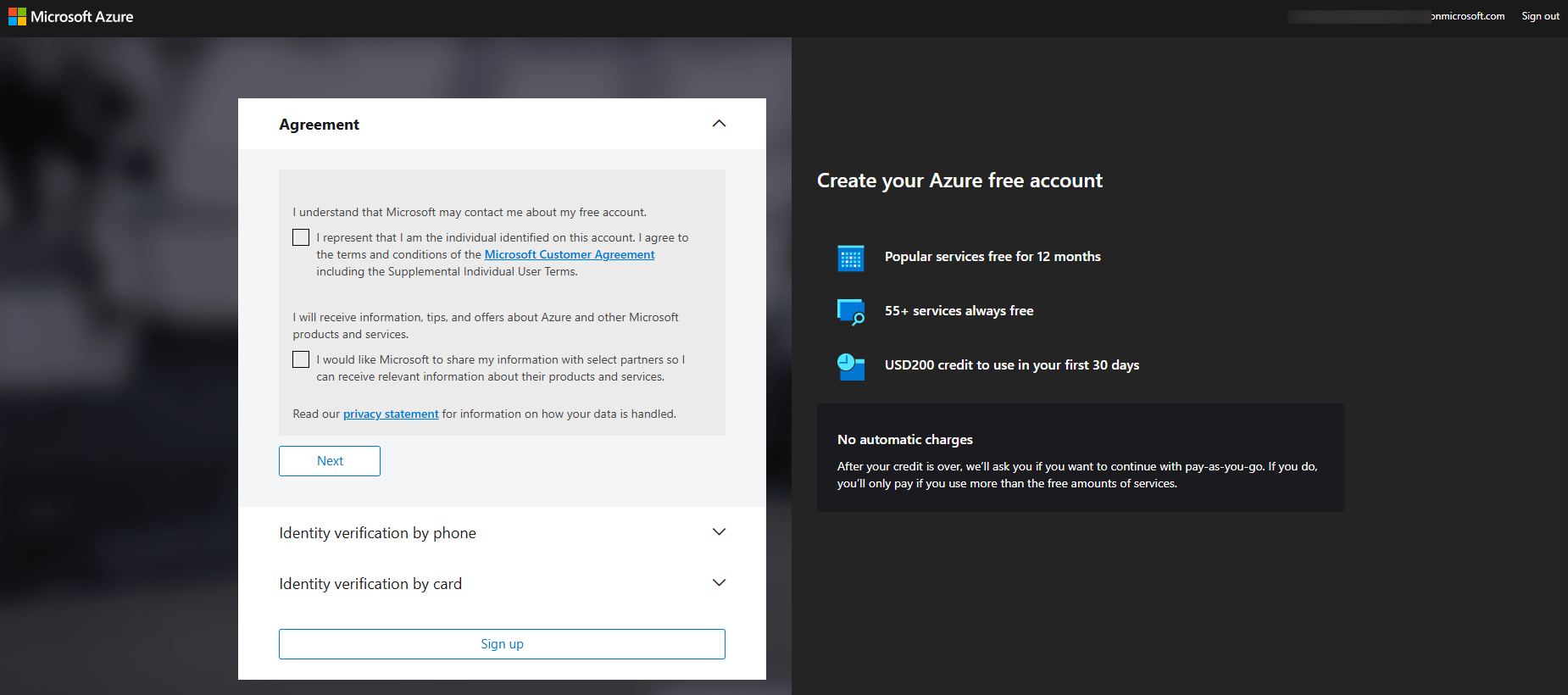
Task: Click 'I understand that Microsoft may contact' text
Action: (x=470, y=212)
